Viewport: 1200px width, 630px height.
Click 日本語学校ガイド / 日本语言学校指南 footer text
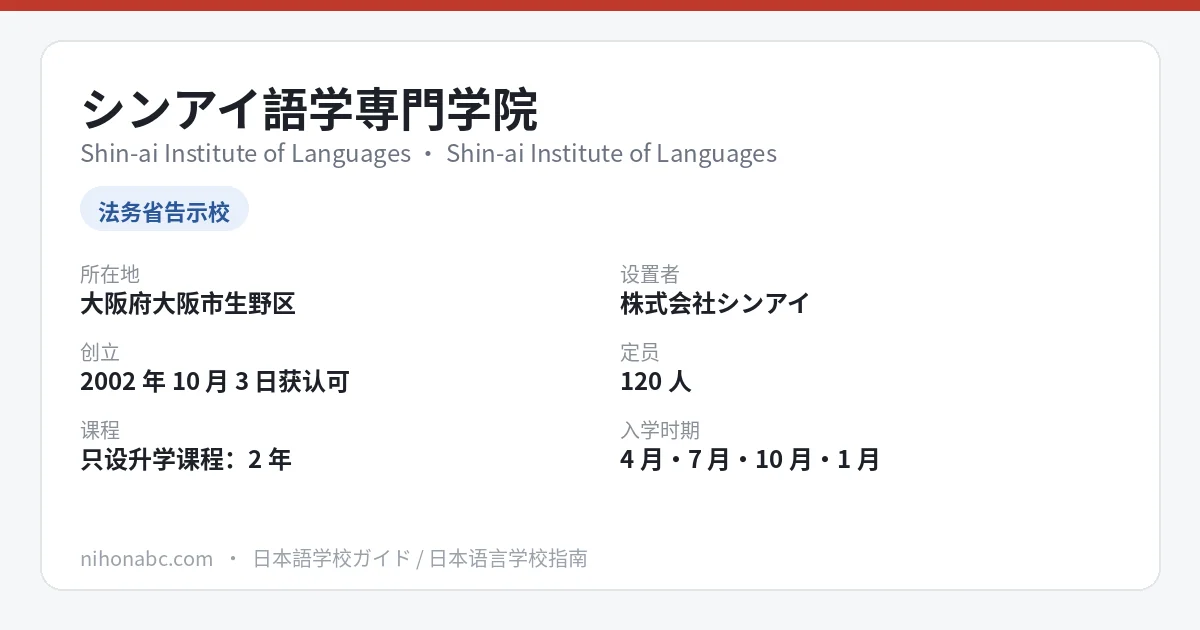(420, 558)
